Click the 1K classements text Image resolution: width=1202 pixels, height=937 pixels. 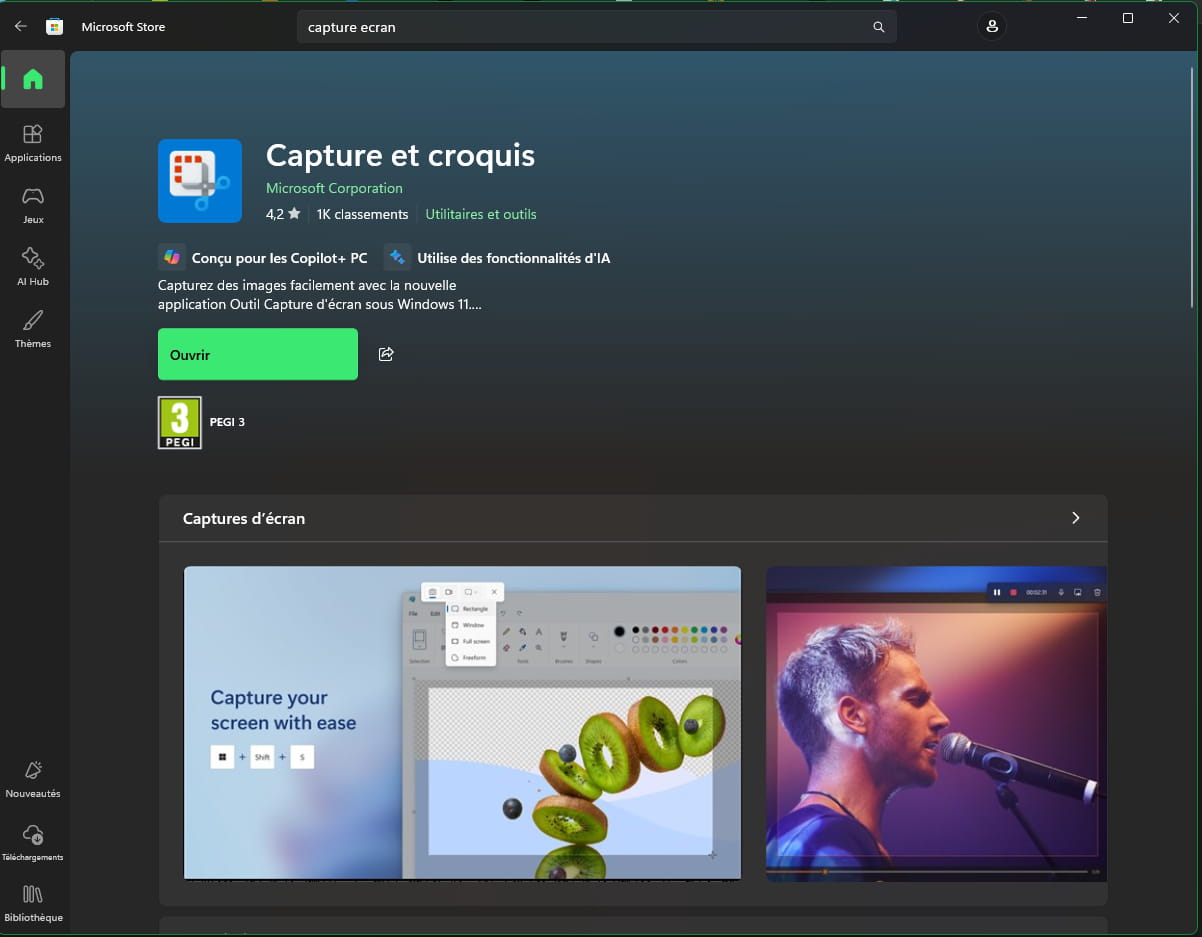(x=362, y=214)
